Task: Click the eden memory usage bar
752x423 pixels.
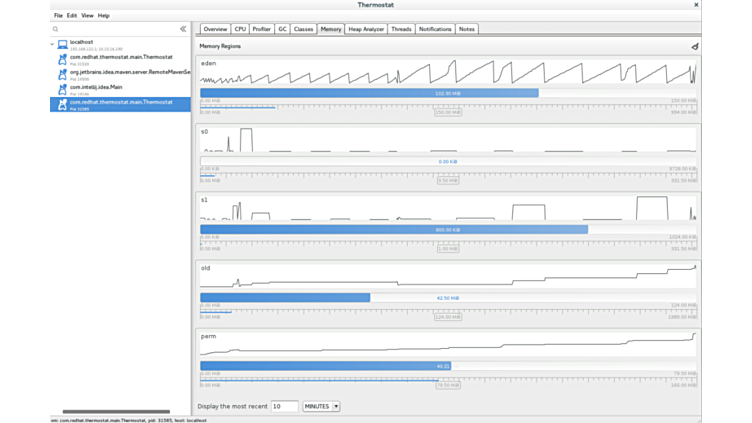Action: [x=369, y=93]
